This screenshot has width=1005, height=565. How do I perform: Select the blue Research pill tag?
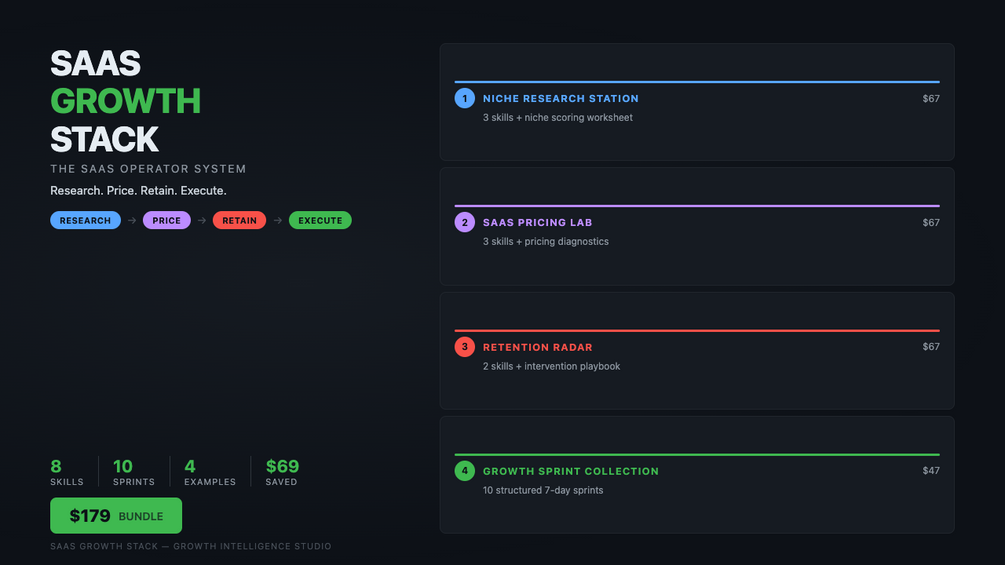tap(85, 221)
